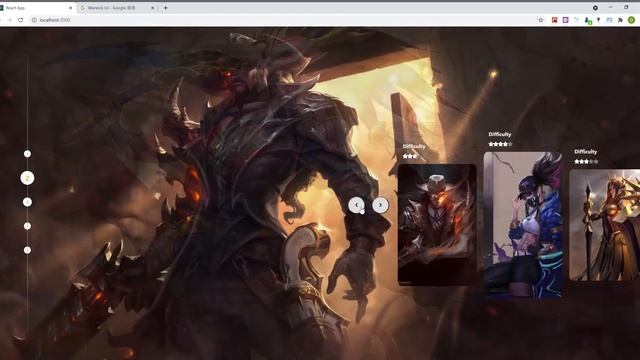This screenshot has height=360, width=640.
Task: Select the fourth slide indicator dot
Action: coord(27,226)
